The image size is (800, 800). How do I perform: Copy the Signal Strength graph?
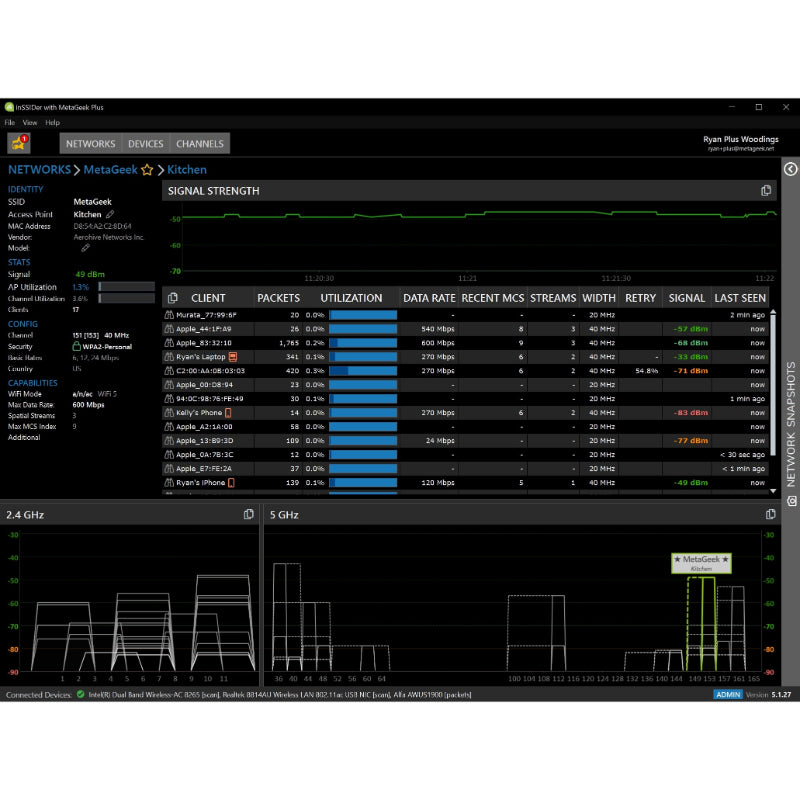tap(766, 191)
